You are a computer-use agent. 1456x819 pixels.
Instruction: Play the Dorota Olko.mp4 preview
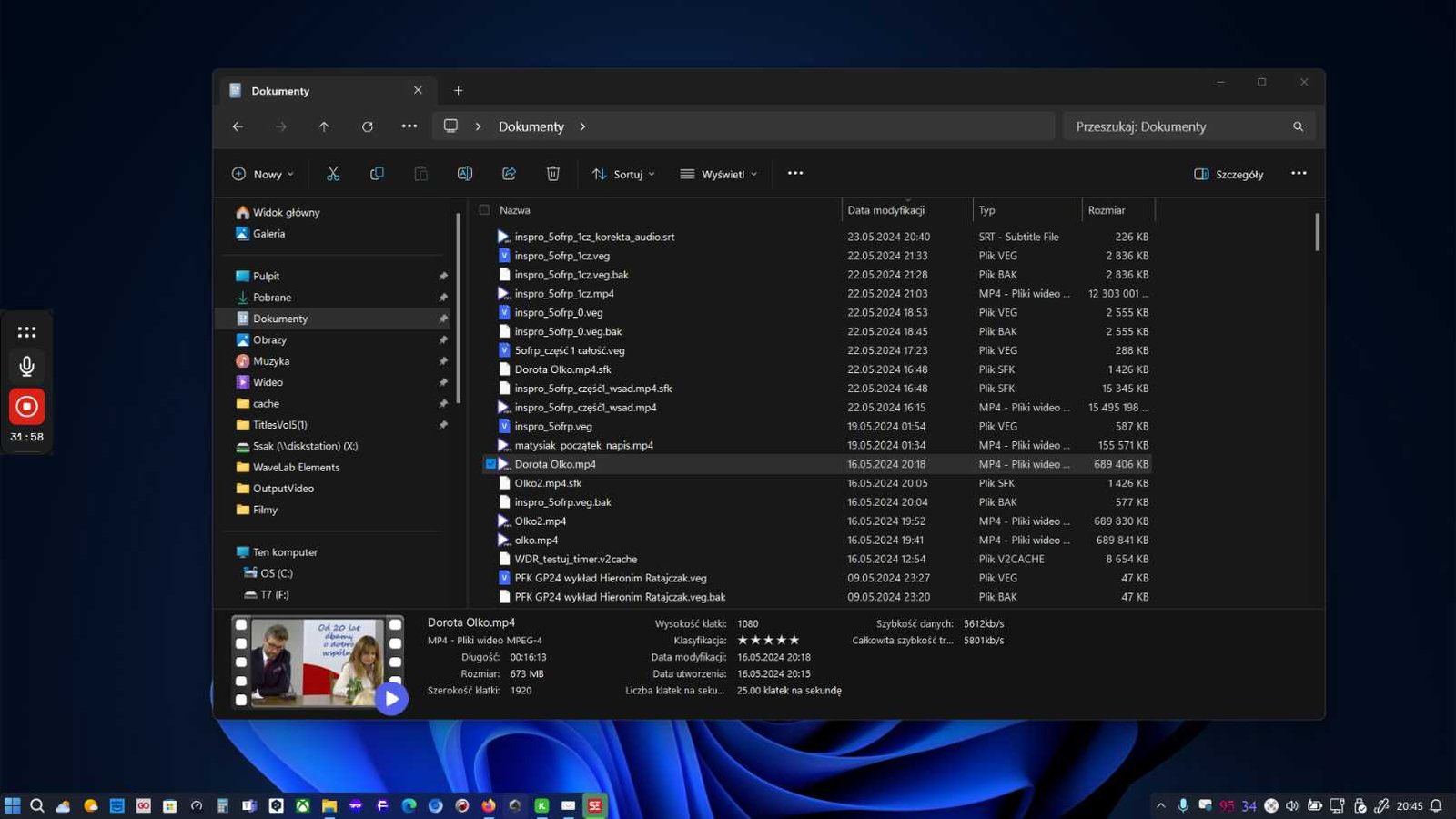pos(391,698)
